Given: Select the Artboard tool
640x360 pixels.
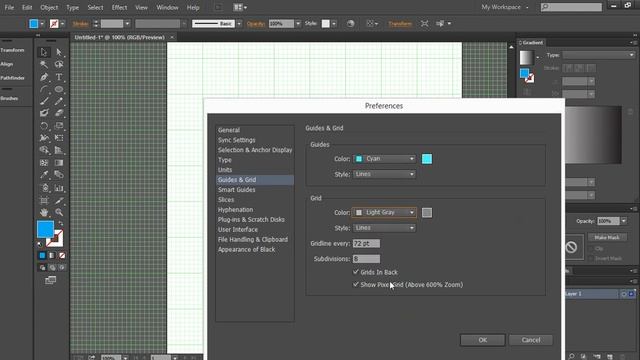Looking at the screenshot, I should pyautogui.click(x=44, y=200).
